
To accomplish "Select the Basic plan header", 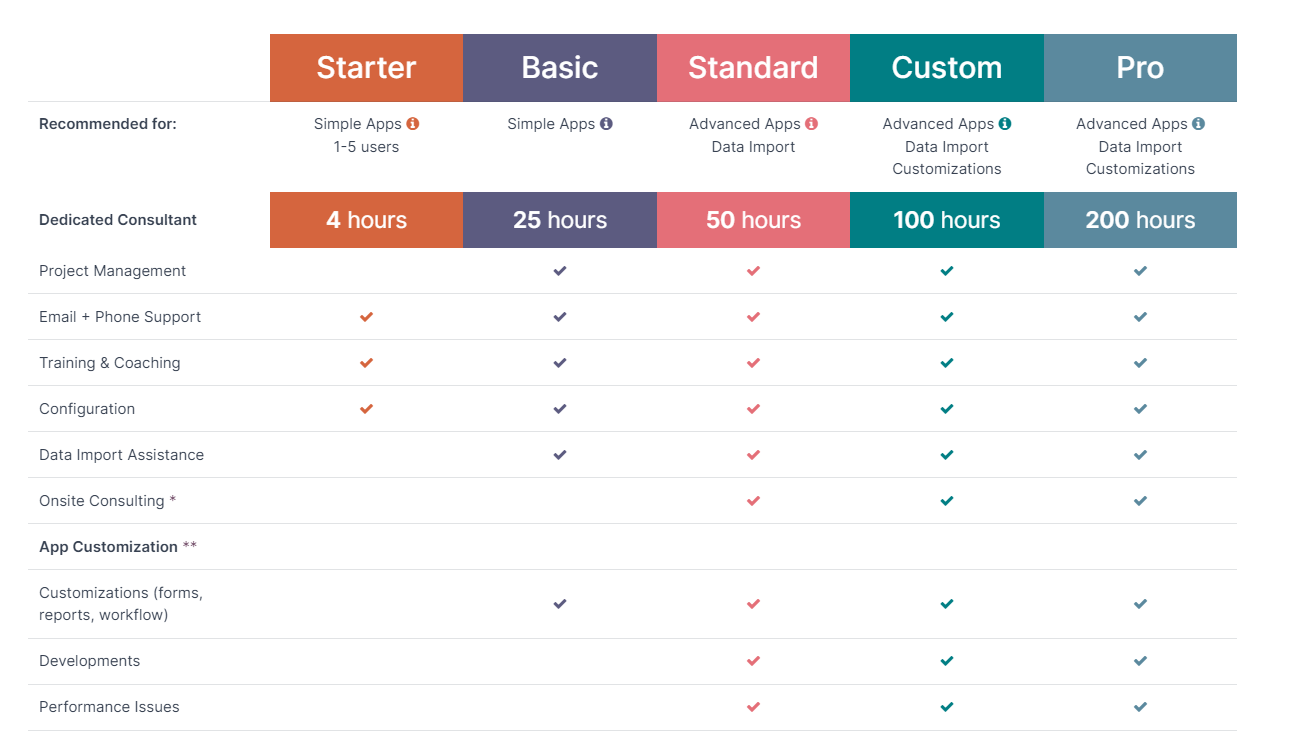I will [x=560, y=68].
